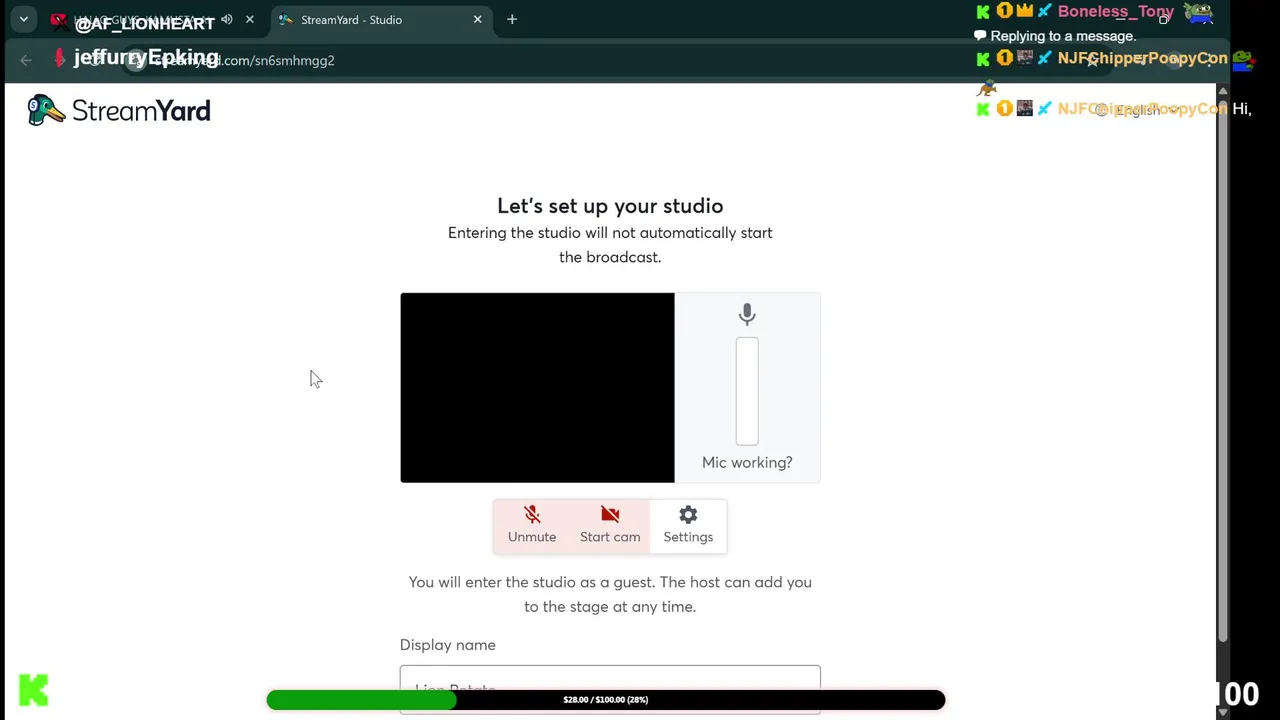
Task: Close the StreamYard - Studio tab
Action: [x=477, y=19]
